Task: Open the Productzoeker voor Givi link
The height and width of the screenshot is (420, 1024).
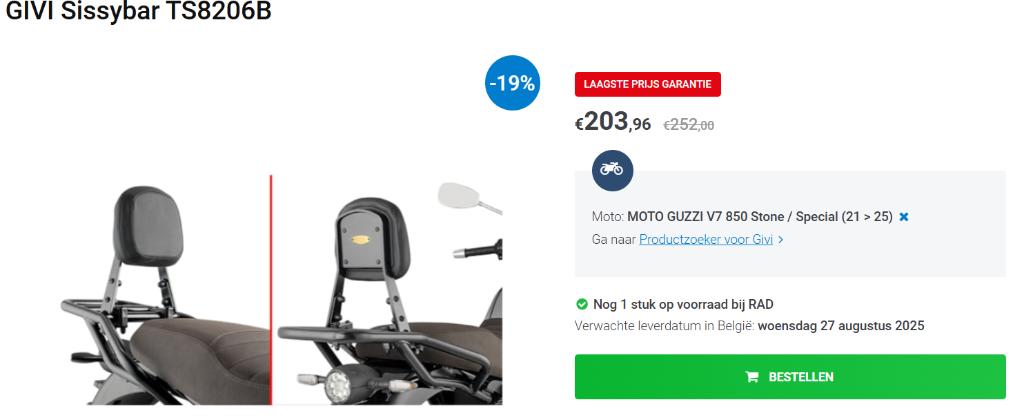Action: click(x=706, y=239)
